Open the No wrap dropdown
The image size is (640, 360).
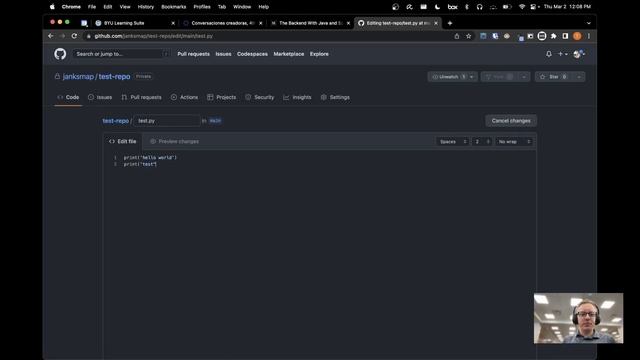(513, 142)
